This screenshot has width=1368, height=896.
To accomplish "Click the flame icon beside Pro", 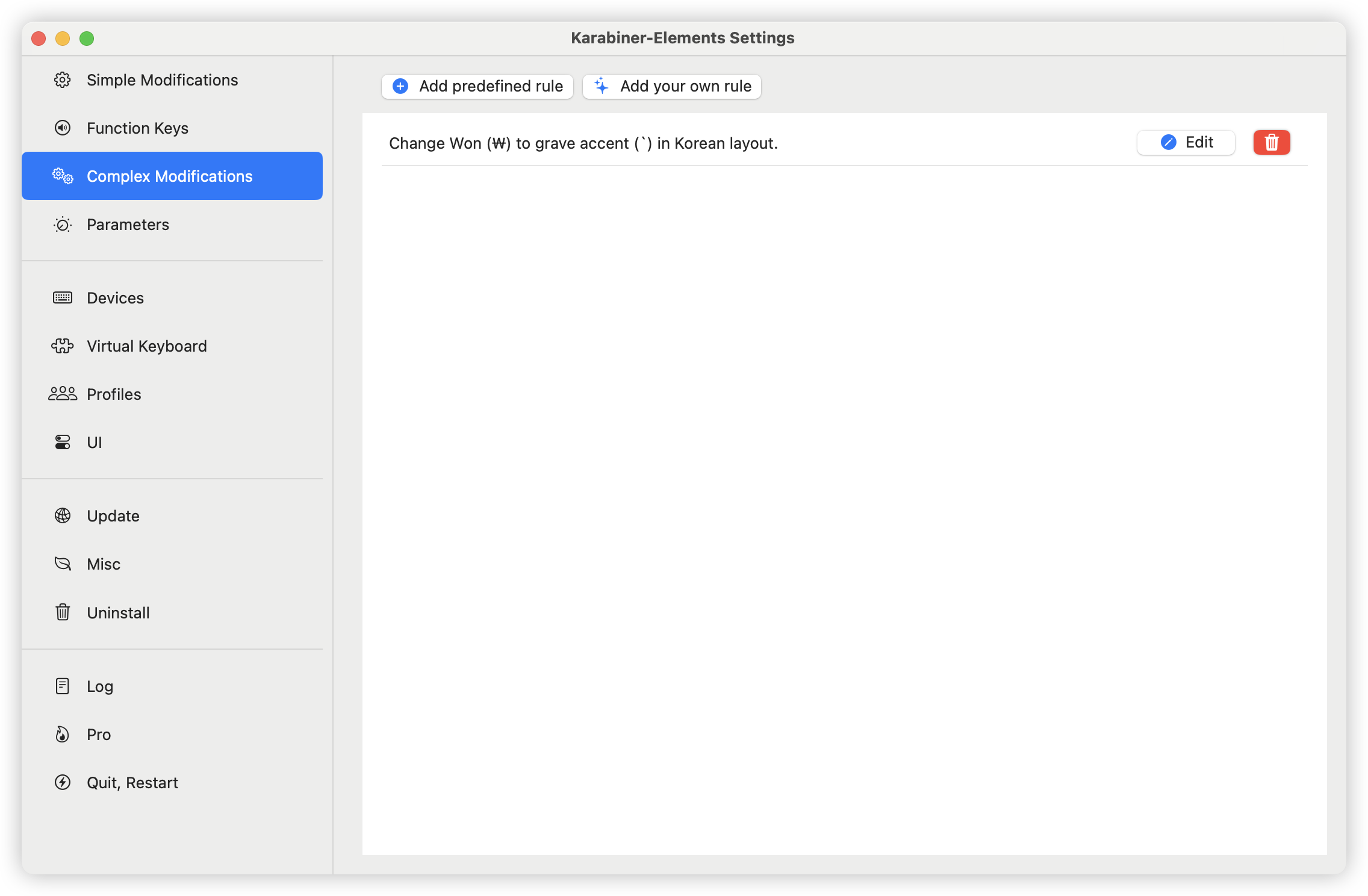I will coord(63,734).
